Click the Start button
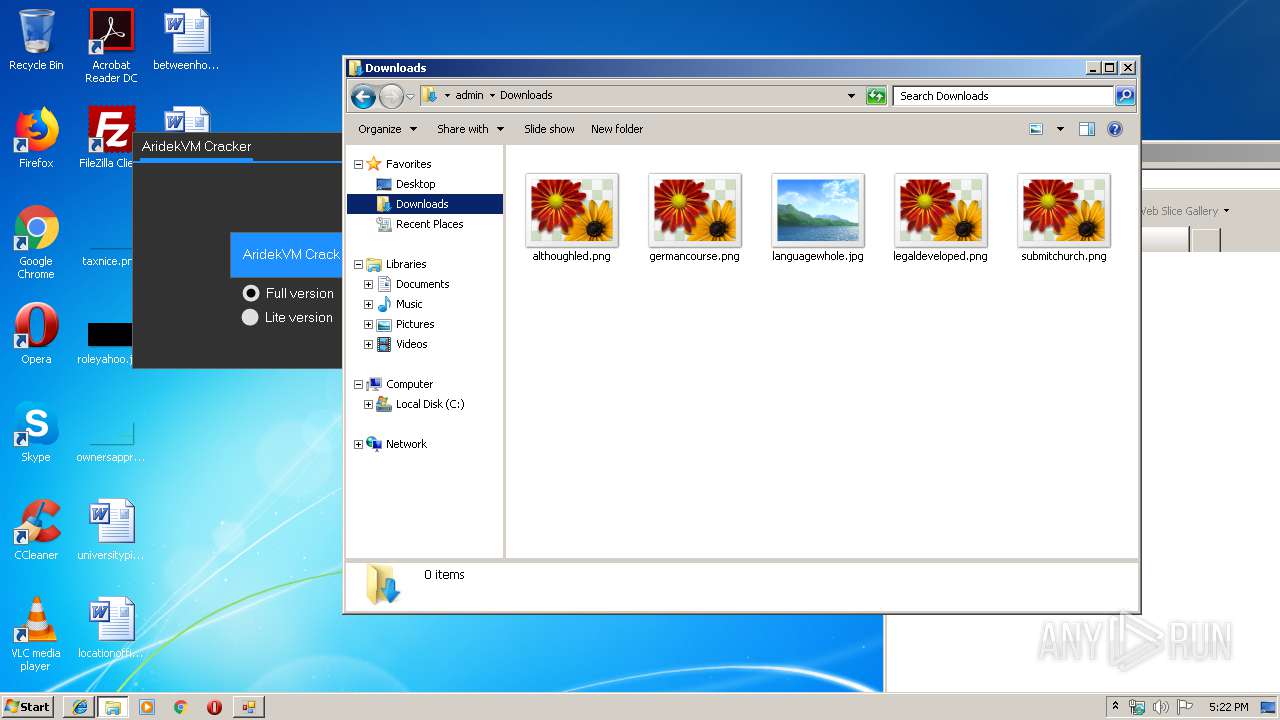The width and height of the screenshot is (1280, 720). coord(28,707)
